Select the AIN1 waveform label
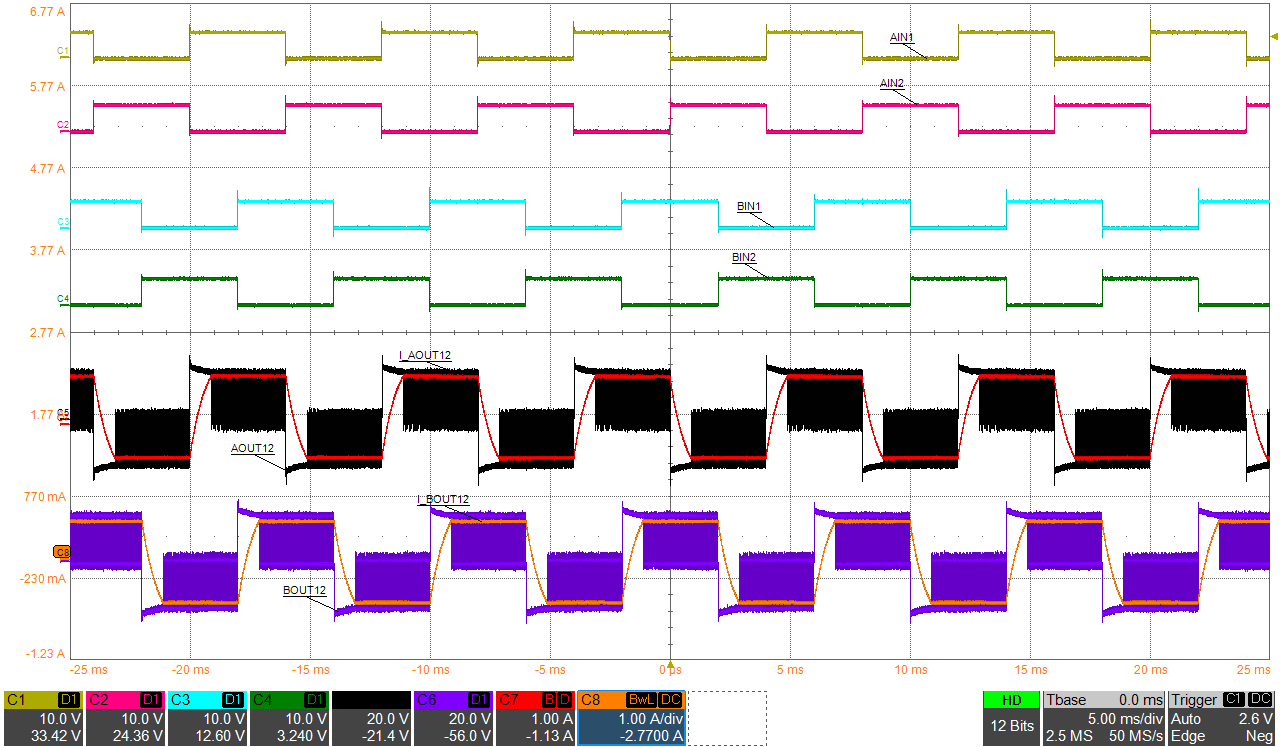This screenshot has height=747, width=1280. (902, 38)
